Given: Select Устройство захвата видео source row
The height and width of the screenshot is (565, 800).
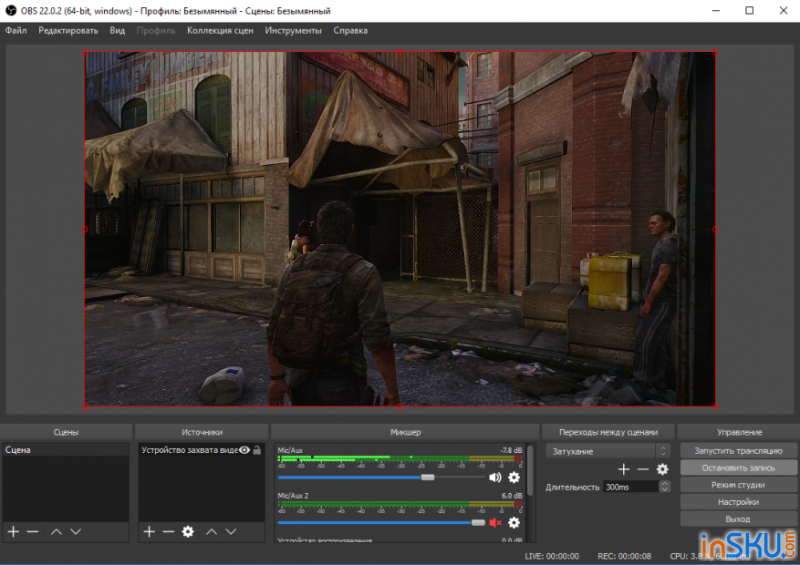Looking at the screenshot, I should (x=201, y=450).
